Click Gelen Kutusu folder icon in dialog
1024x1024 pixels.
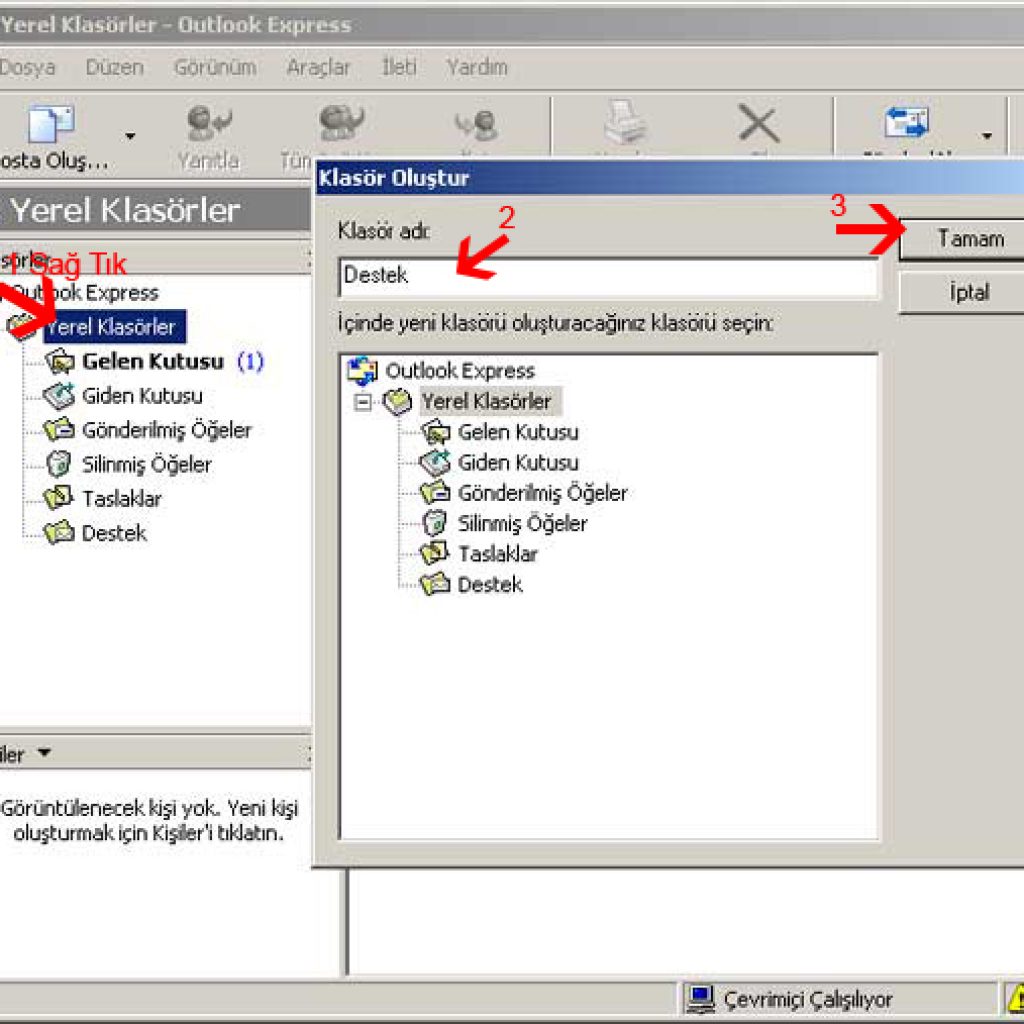[436, 432]
